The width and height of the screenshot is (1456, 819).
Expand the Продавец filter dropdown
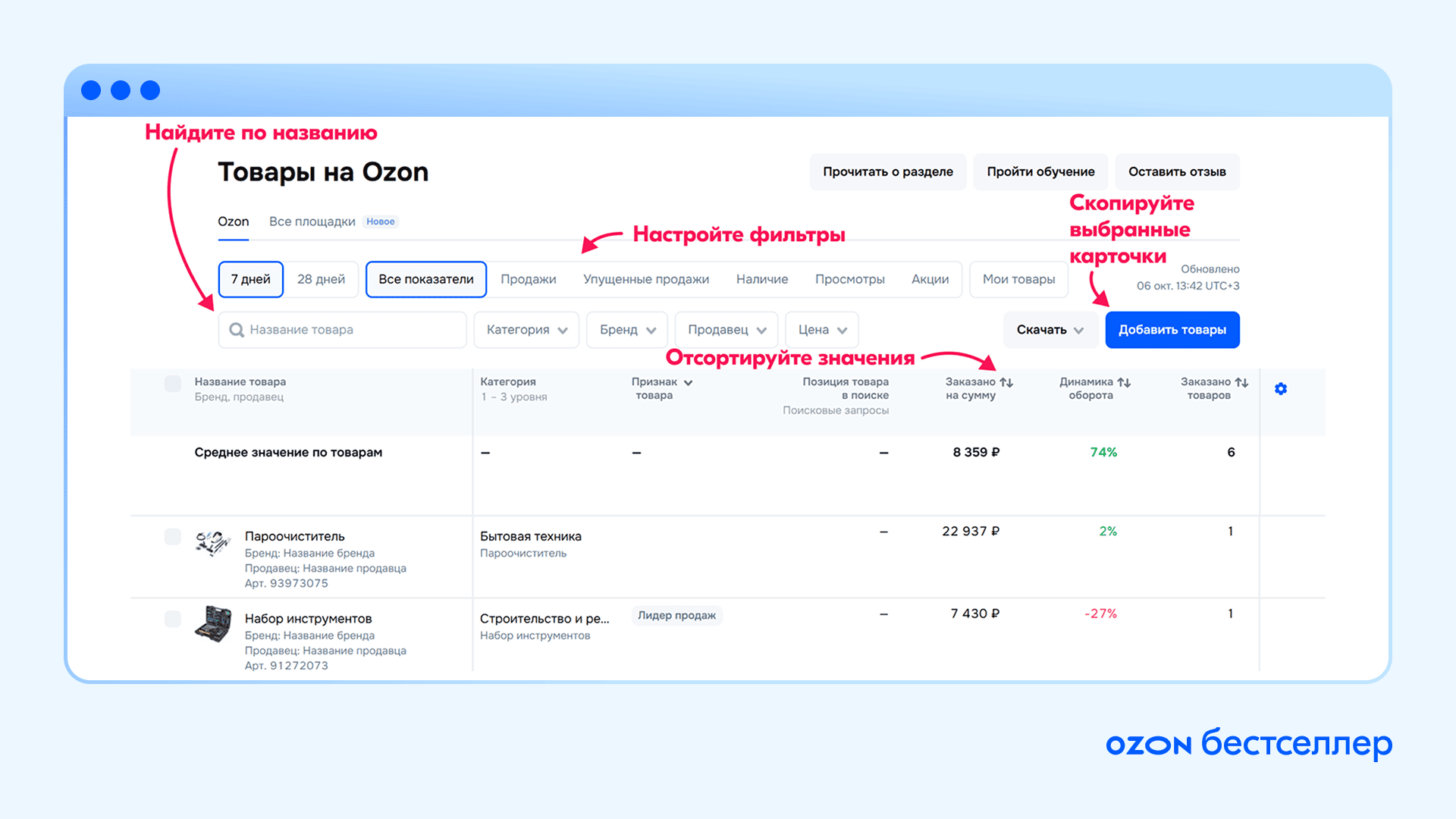coord(726,330)
